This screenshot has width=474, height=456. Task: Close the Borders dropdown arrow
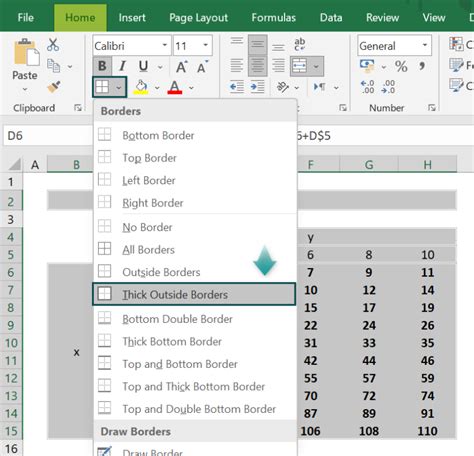pyautogui.click(x=119, y=88)
